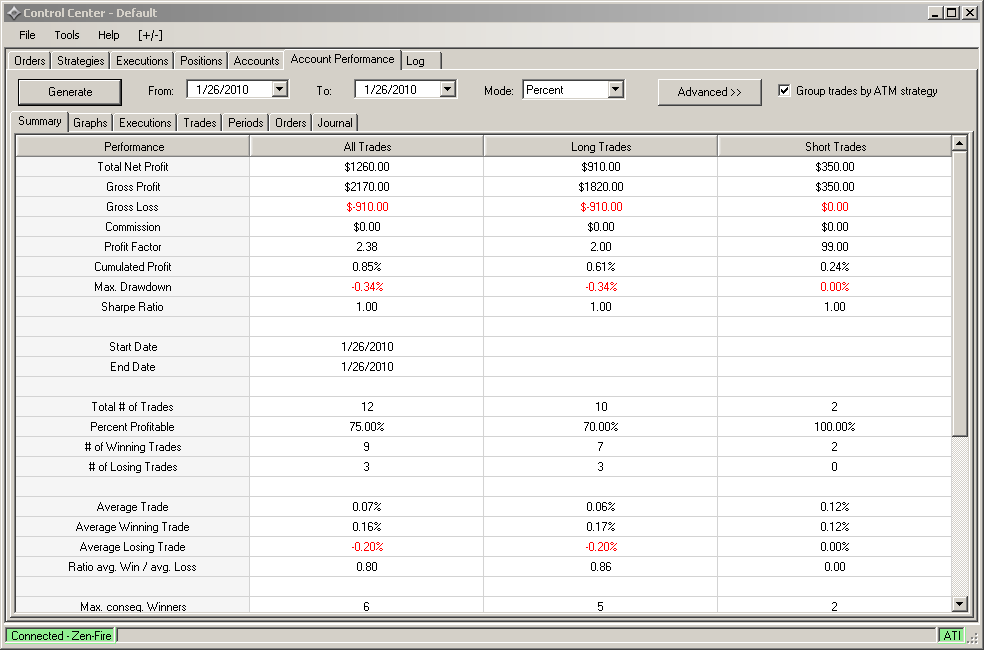984x650 pixels.
Task: Click Short Trades percent profitable 100.00%
Action: tap(835, 427)
